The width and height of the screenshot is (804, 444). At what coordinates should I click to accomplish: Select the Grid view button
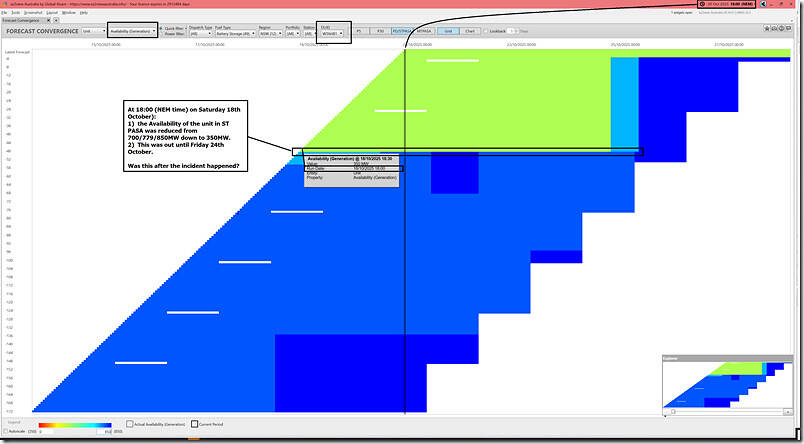point(449,31)
